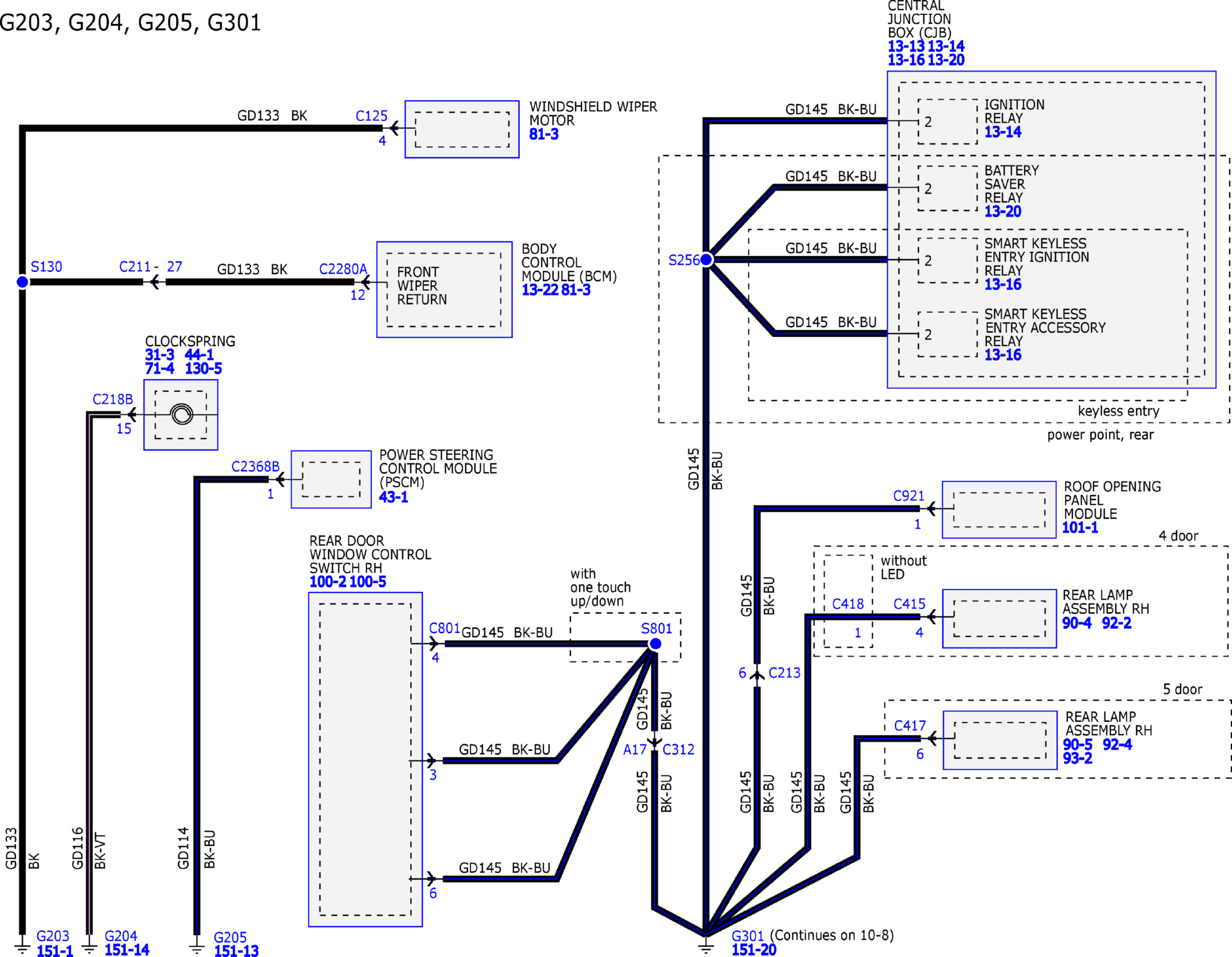The height and width of the screenshot is (957, 1232).
Task: Click the S801 splice junction dot
Action: 655,644
